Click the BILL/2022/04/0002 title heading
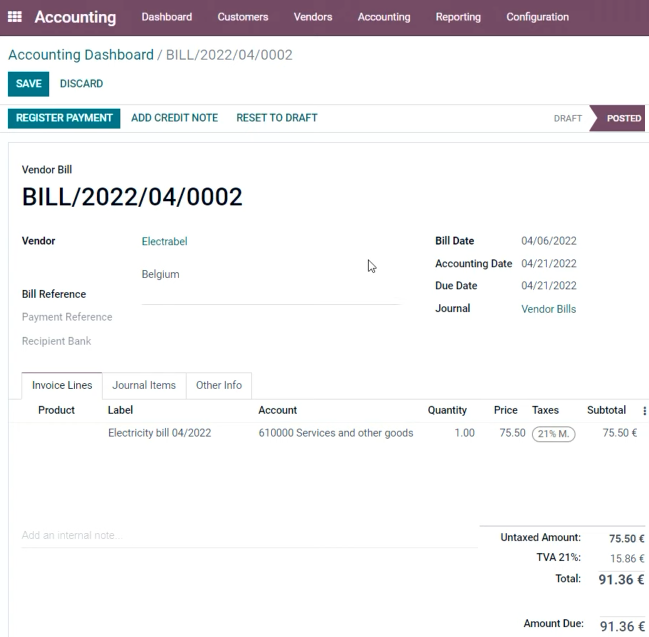Screen dimensions: 649x637 (x=132, y=197)
